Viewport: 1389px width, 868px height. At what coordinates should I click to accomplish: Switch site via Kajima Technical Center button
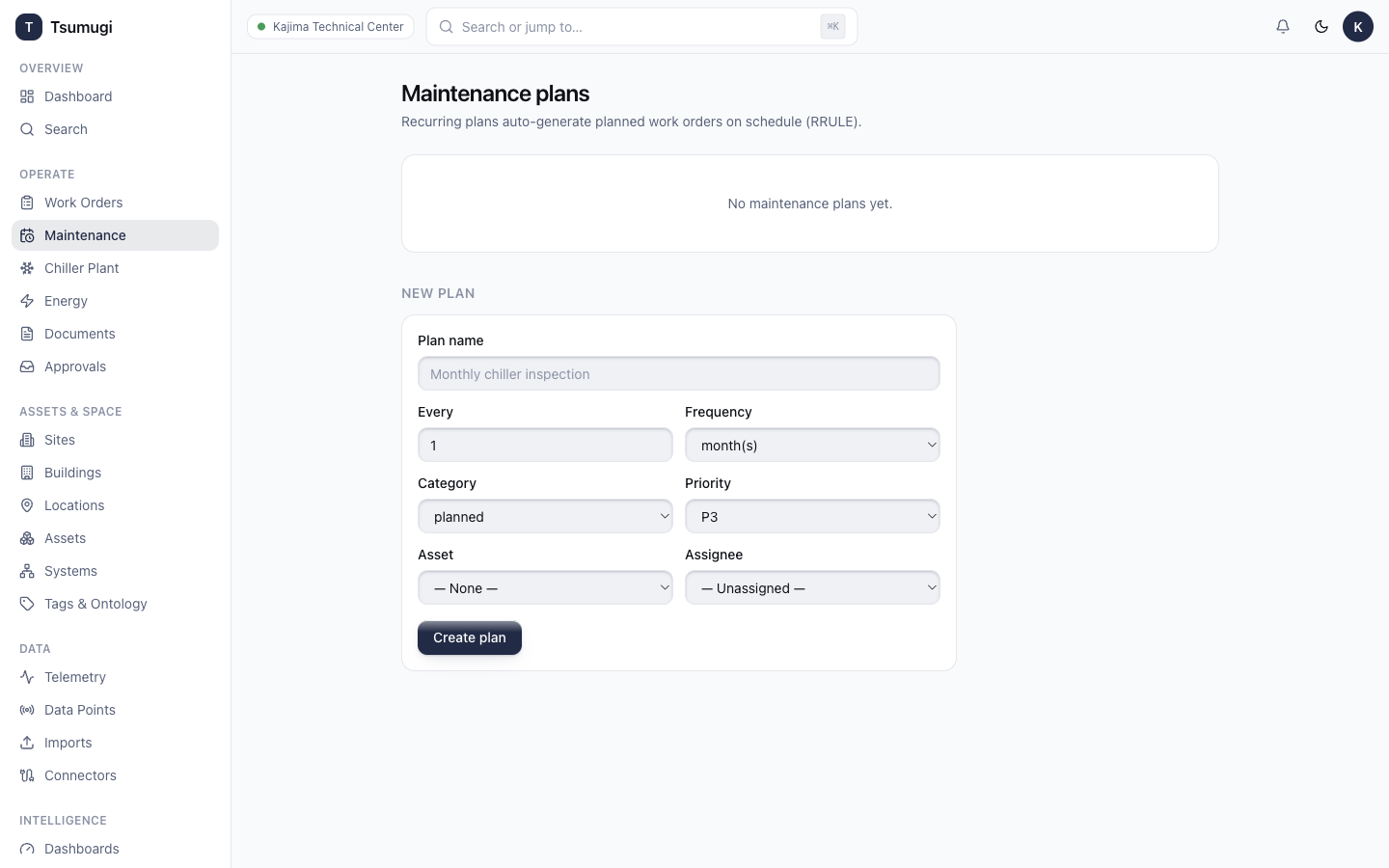click(331, 27)
